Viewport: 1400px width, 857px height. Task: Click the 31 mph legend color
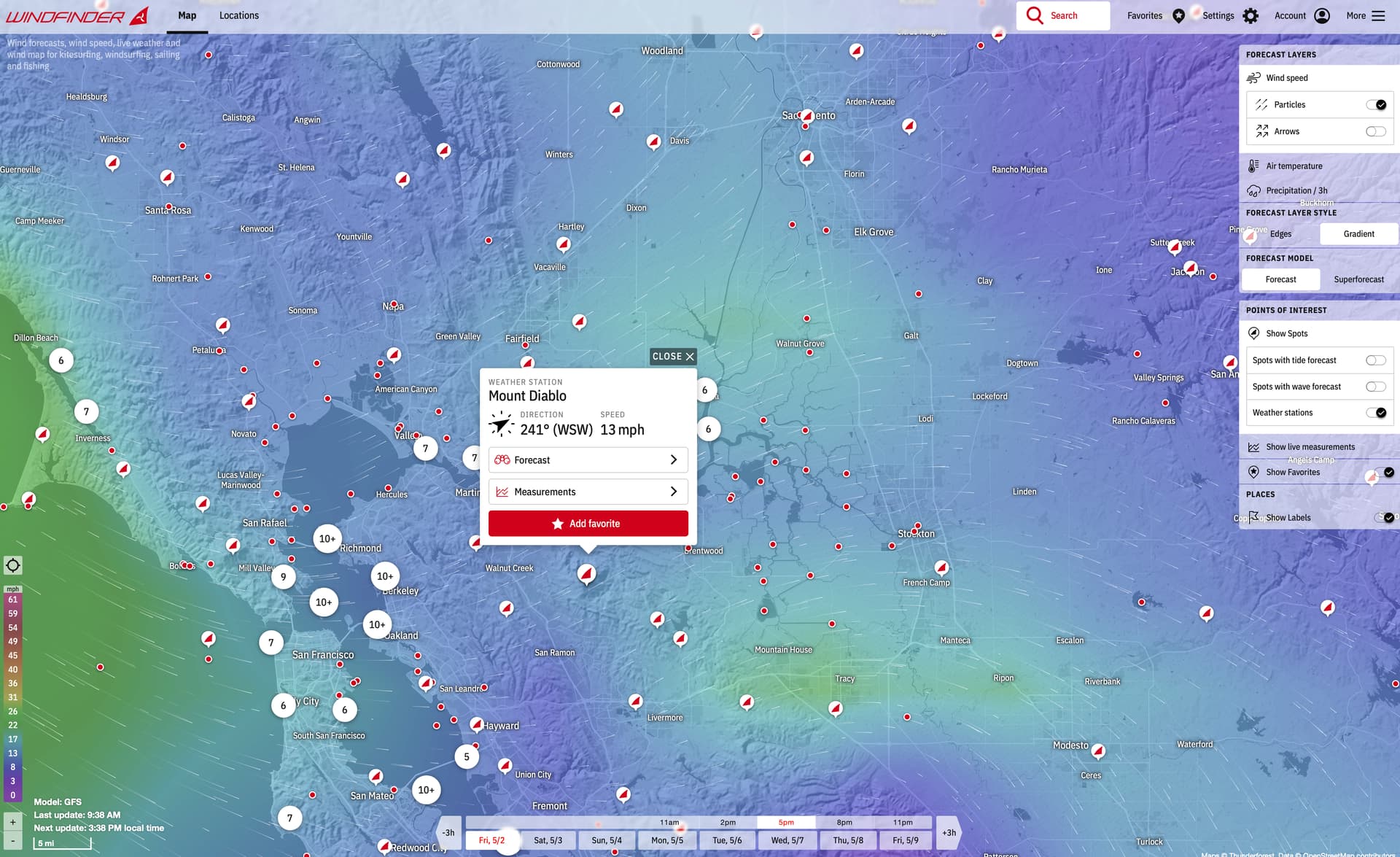12,697
